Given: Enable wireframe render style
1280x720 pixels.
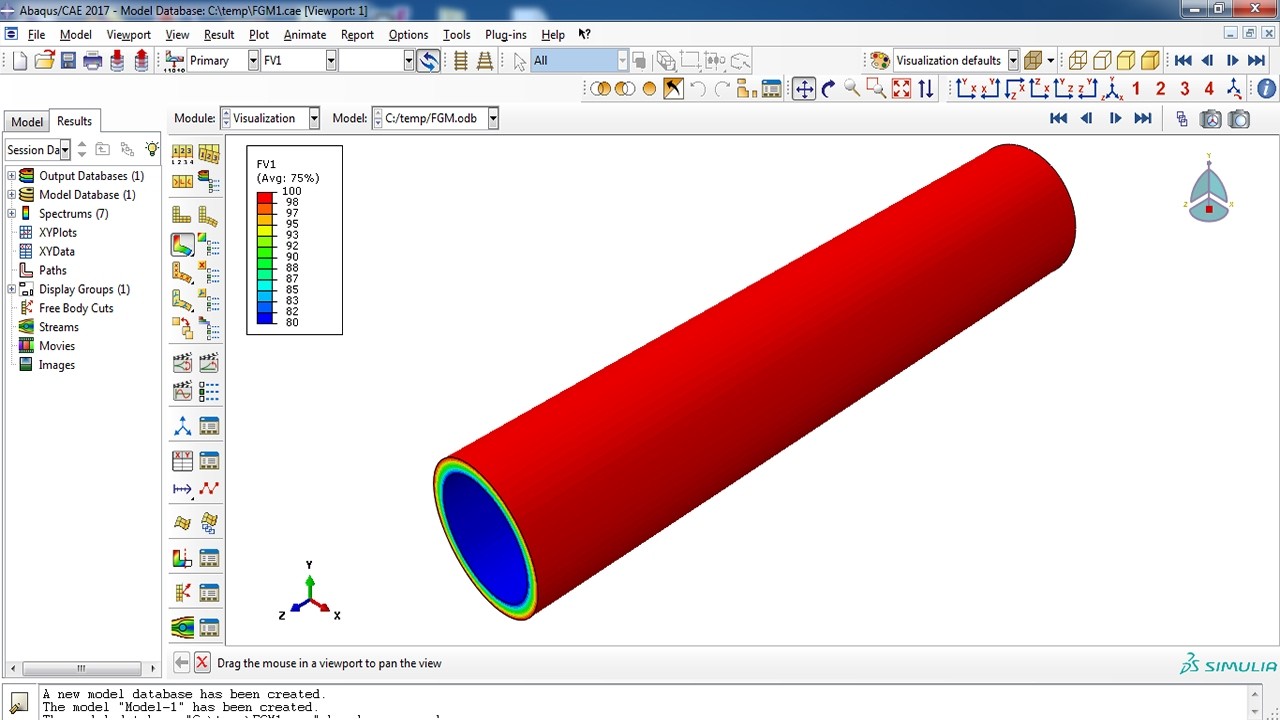Looking at the screenshot, I should tap(1078, 61).
